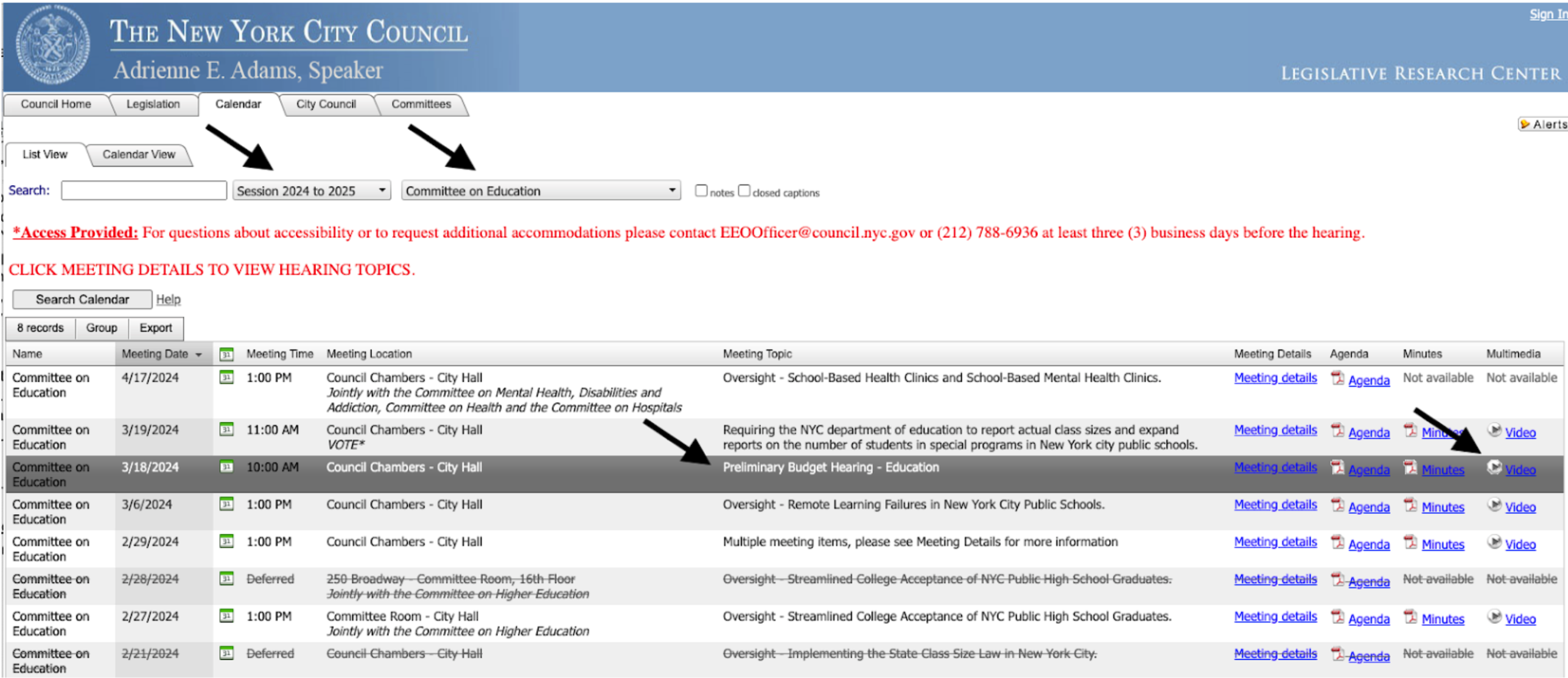
Task: Click PDF icon beside 4/17/2024 Agenda
Action: pyautogui.click(x=1337, y=378)
